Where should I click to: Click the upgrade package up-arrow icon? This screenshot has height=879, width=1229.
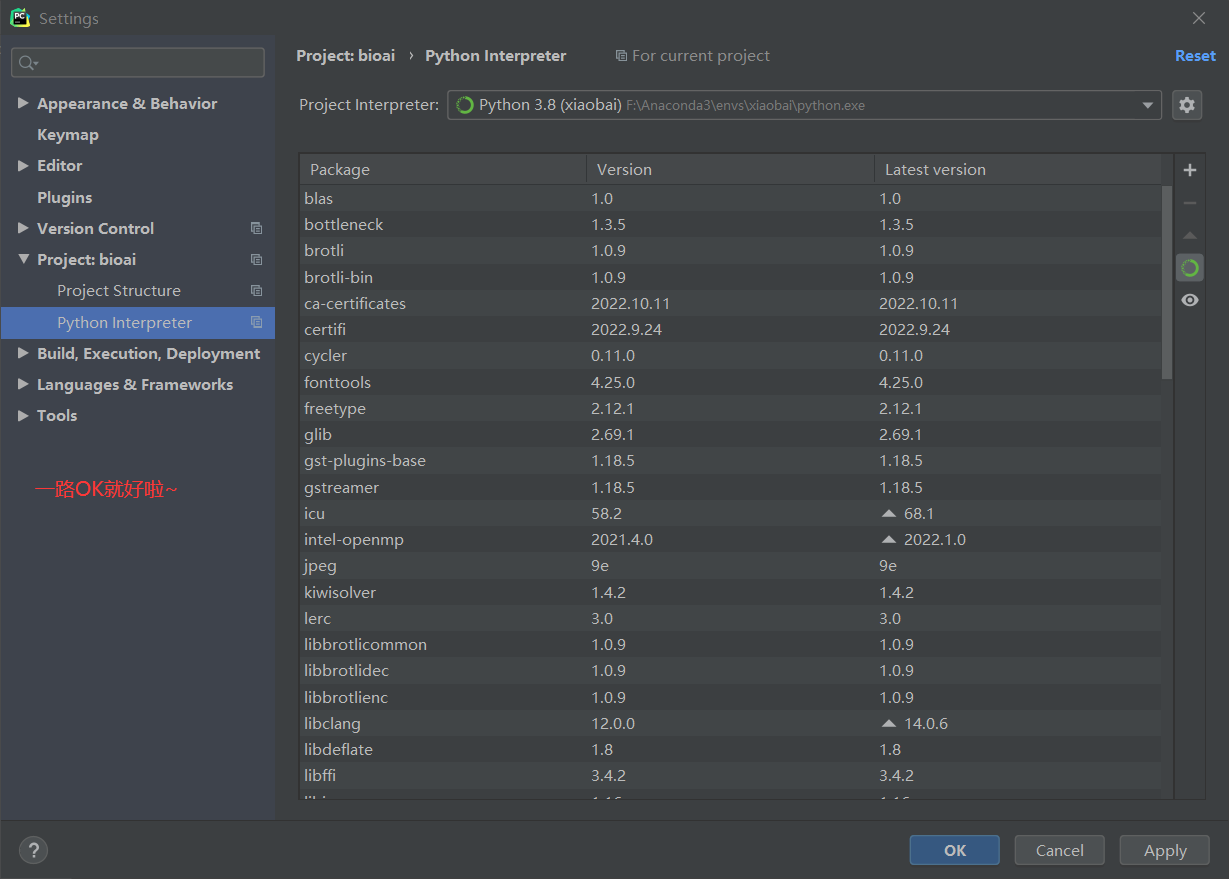coord(1189,236)
